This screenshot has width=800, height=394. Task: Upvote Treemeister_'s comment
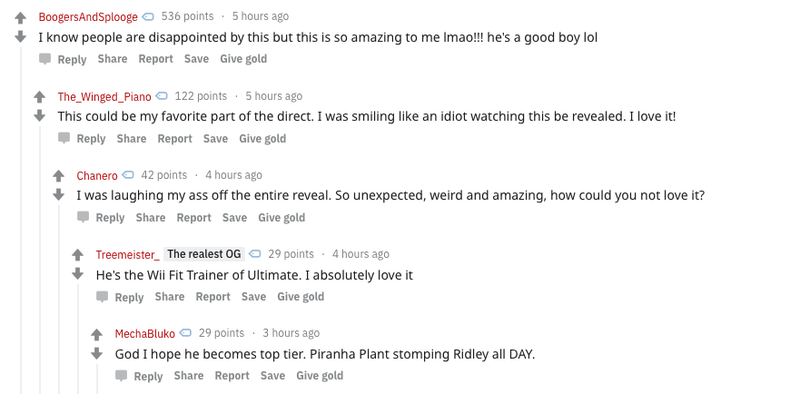pos(78,255)
